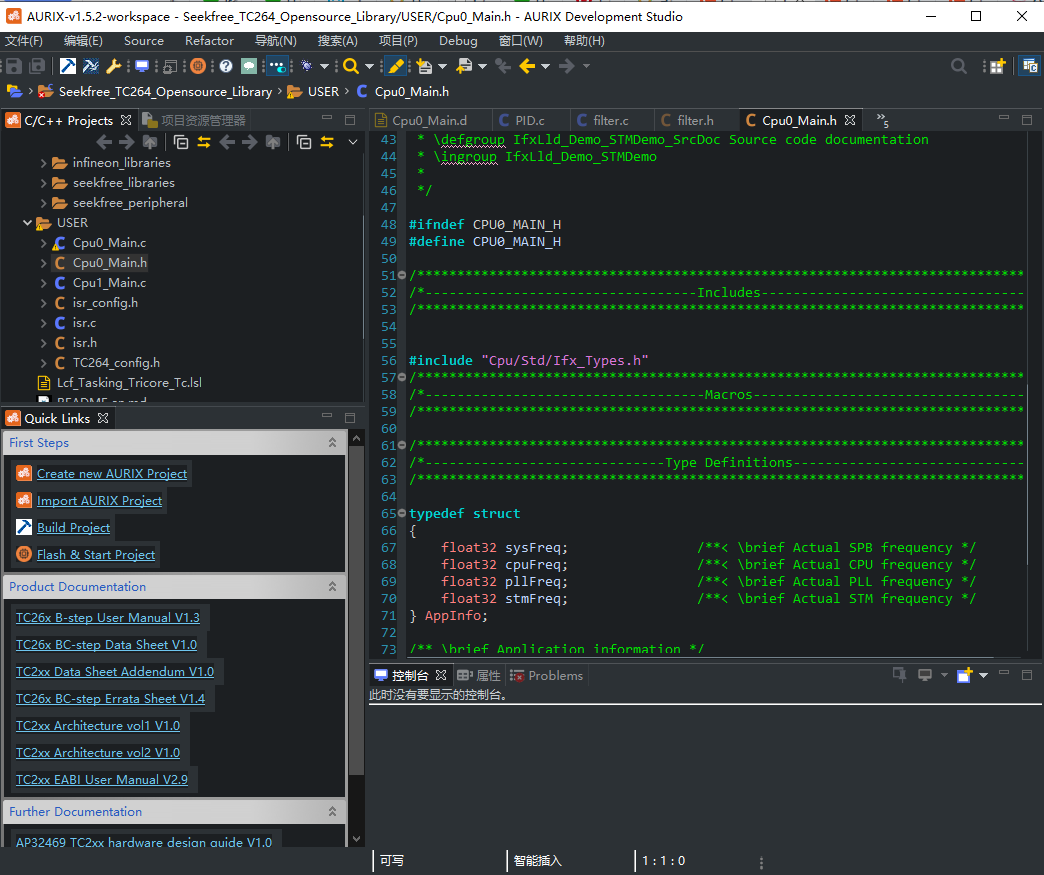The image size is (1044, 875).
Task: Collapse the USER folder in the project tree
Action: coord(28,222)
